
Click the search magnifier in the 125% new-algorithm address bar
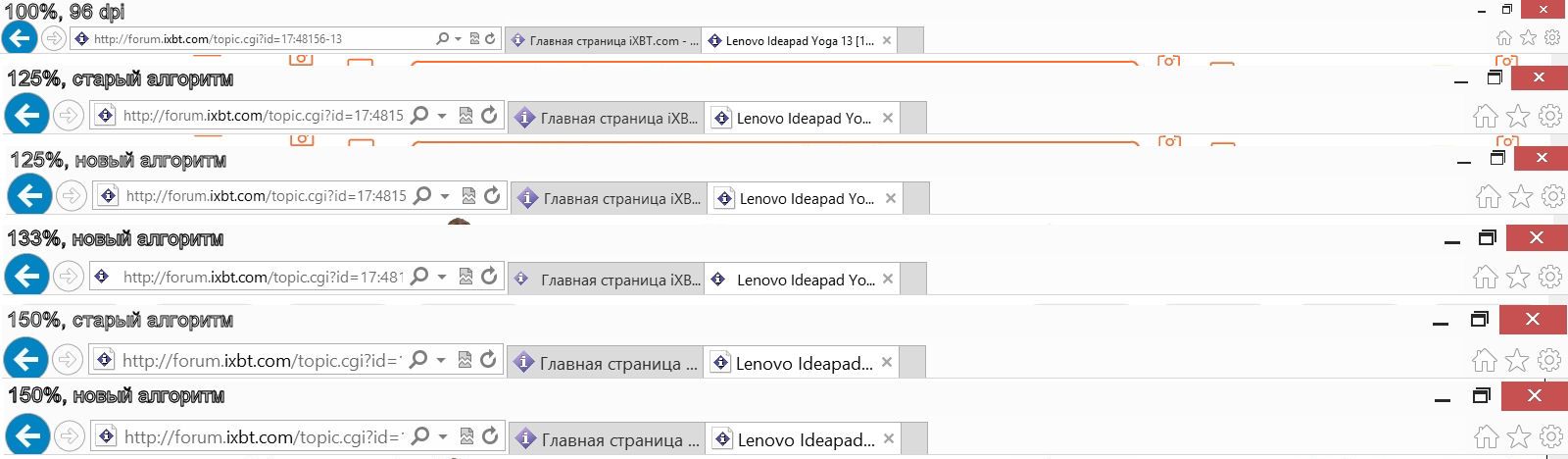(422, 196)
